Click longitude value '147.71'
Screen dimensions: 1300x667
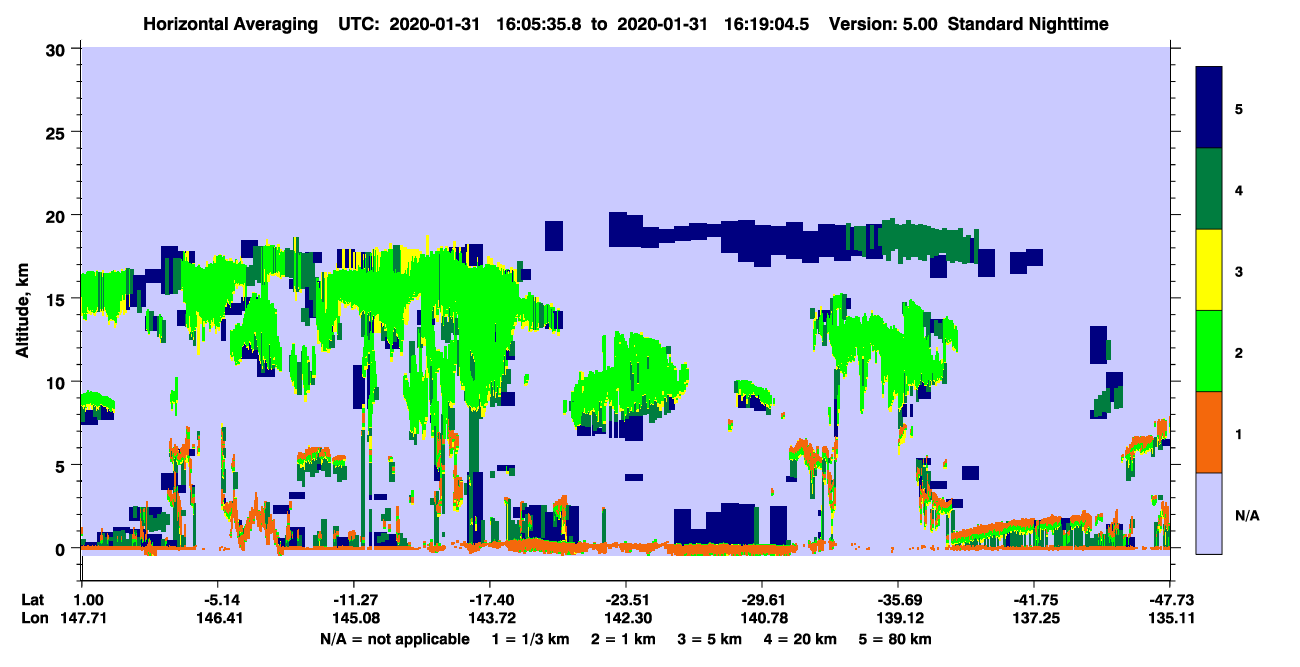(83, 619)
